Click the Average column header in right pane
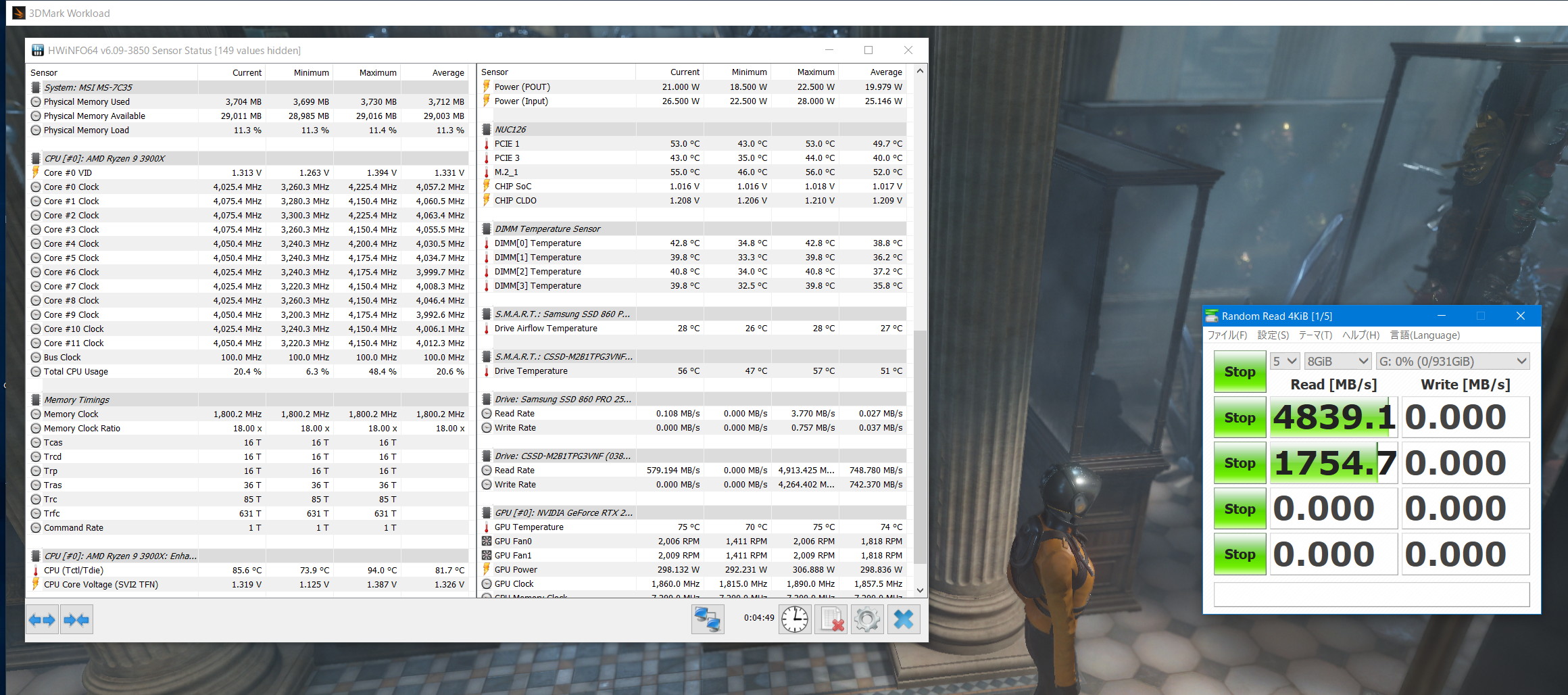 point(873,72)
